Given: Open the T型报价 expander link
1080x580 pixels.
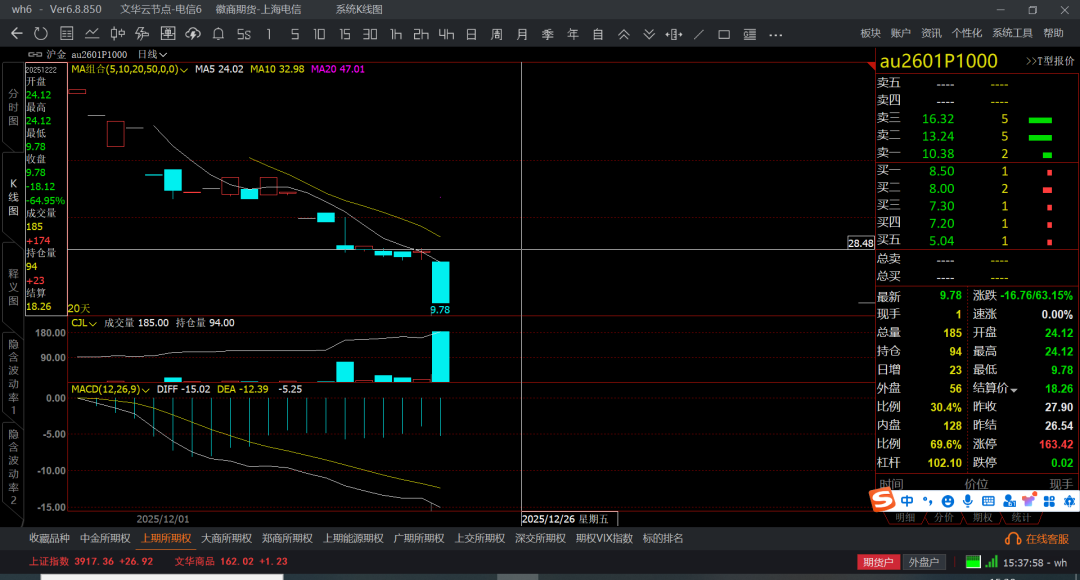Looking at the screenshot, I should [x=1050, y=61].
